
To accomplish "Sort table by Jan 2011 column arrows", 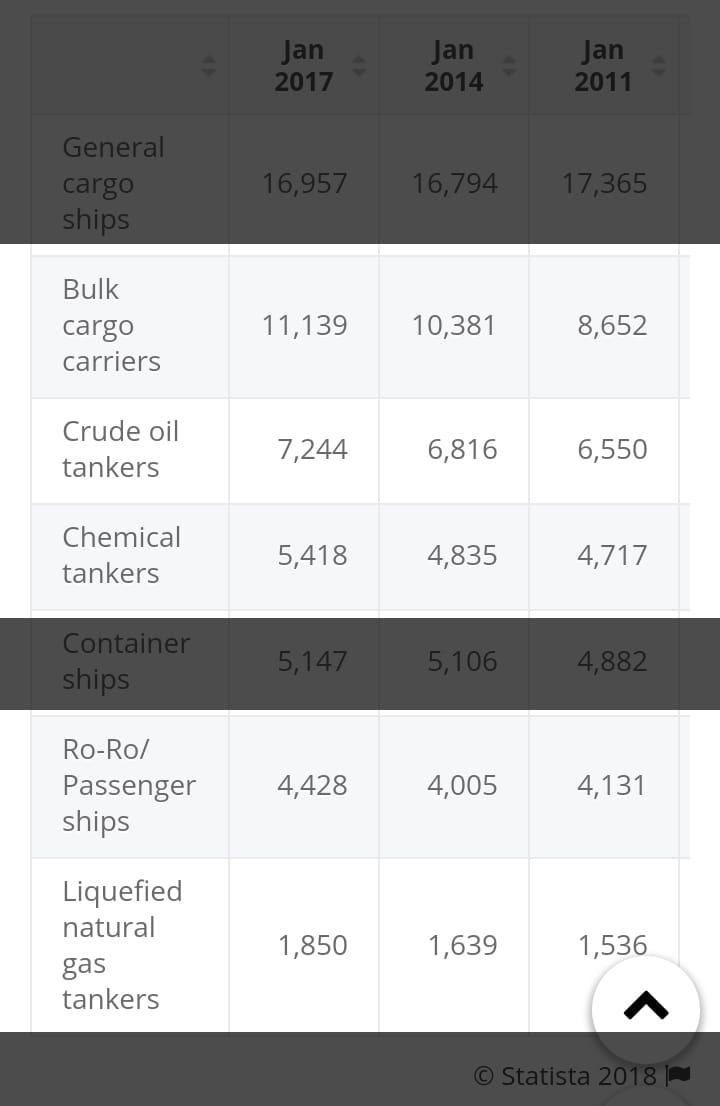I will pyautogui.click(x=659, y=66).
